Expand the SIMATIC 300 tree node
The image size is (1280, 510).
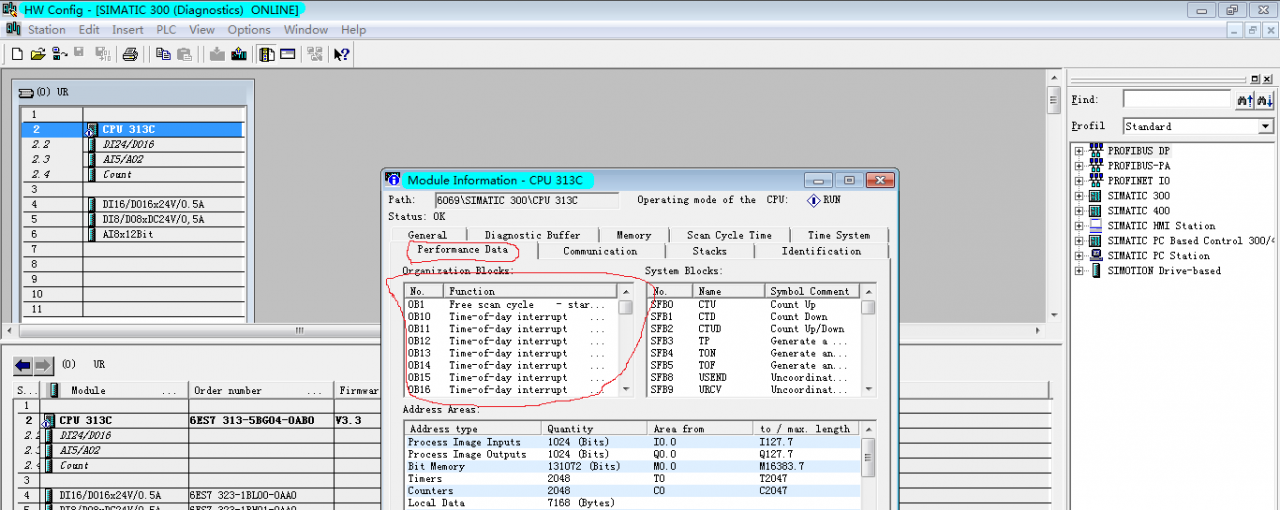(1079, 196)
